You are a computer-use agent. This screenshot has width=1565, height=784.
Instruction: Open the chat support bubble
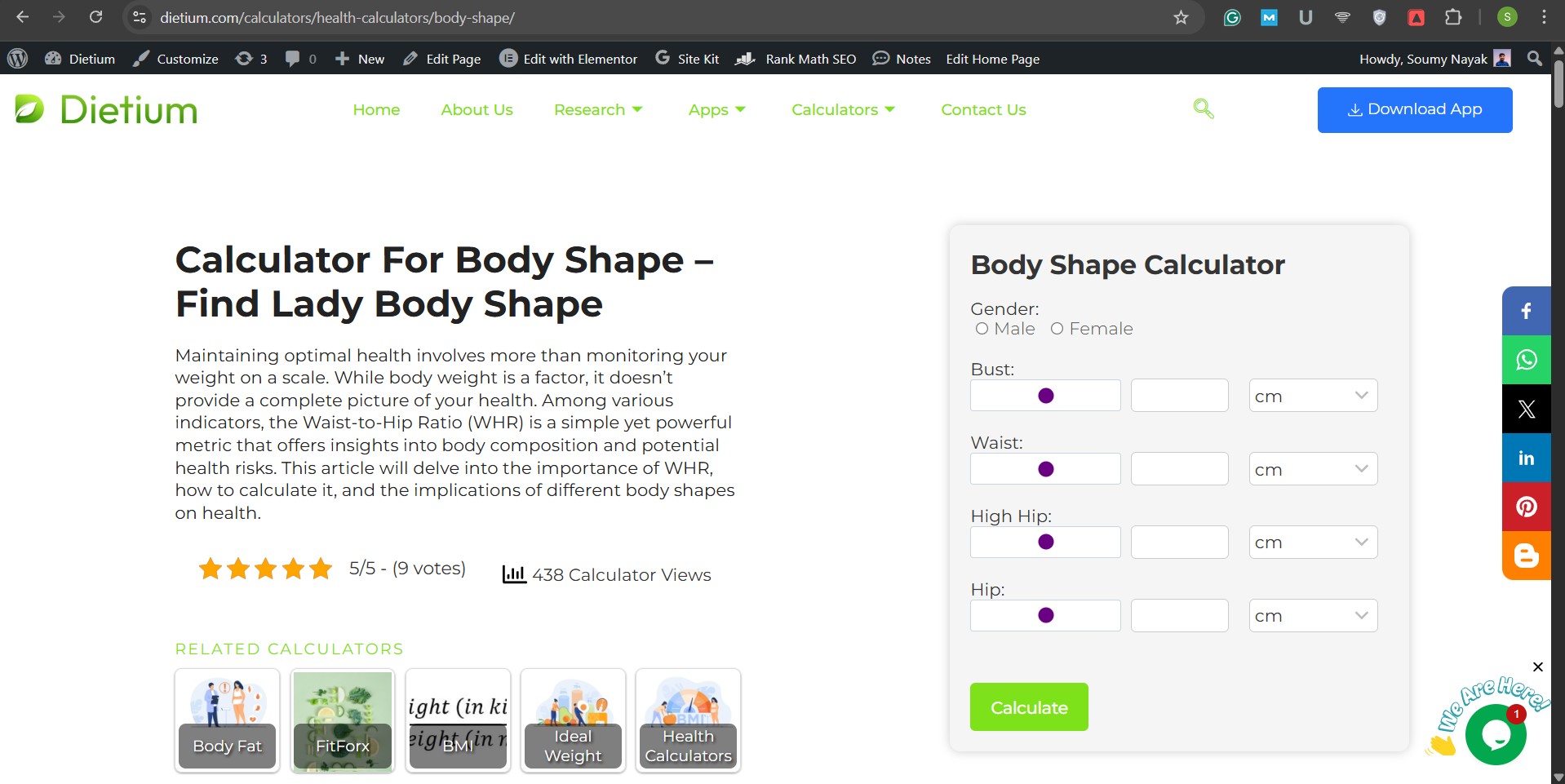coord(1495,734)
